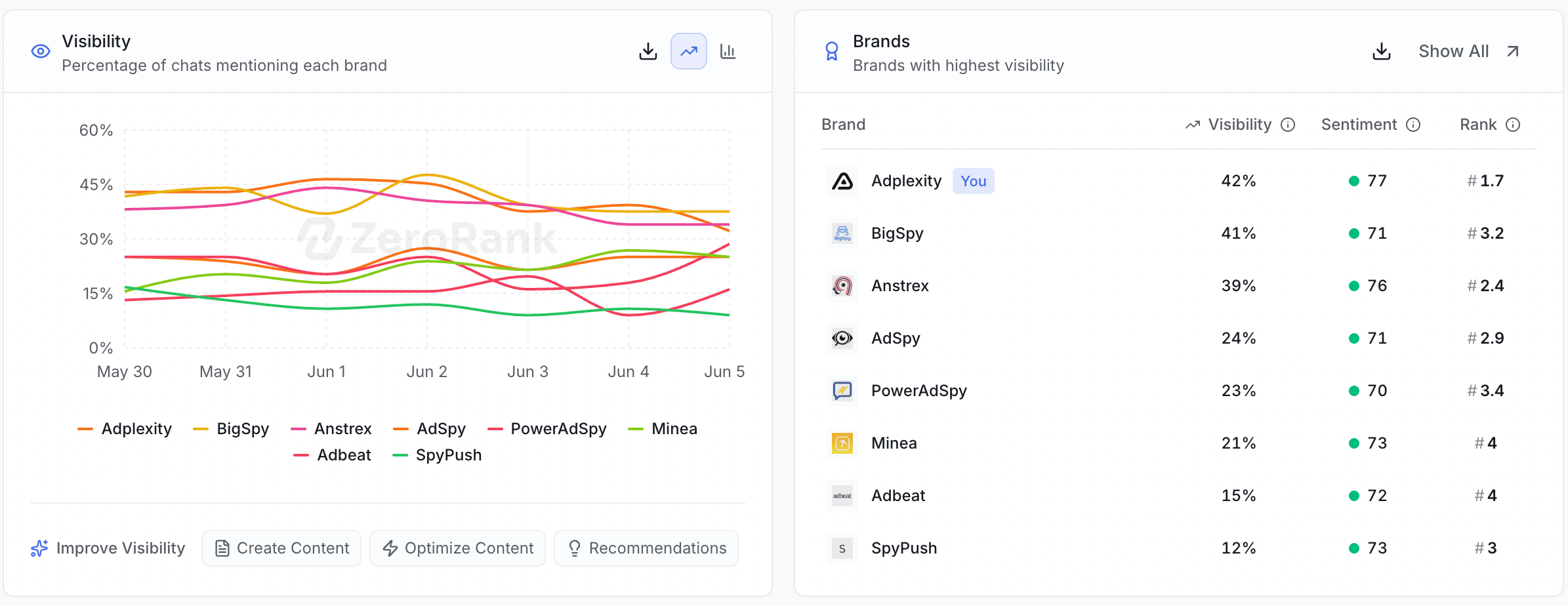
Task: Toggle Anstrex series in chart legend
Action: click(331, 429)
